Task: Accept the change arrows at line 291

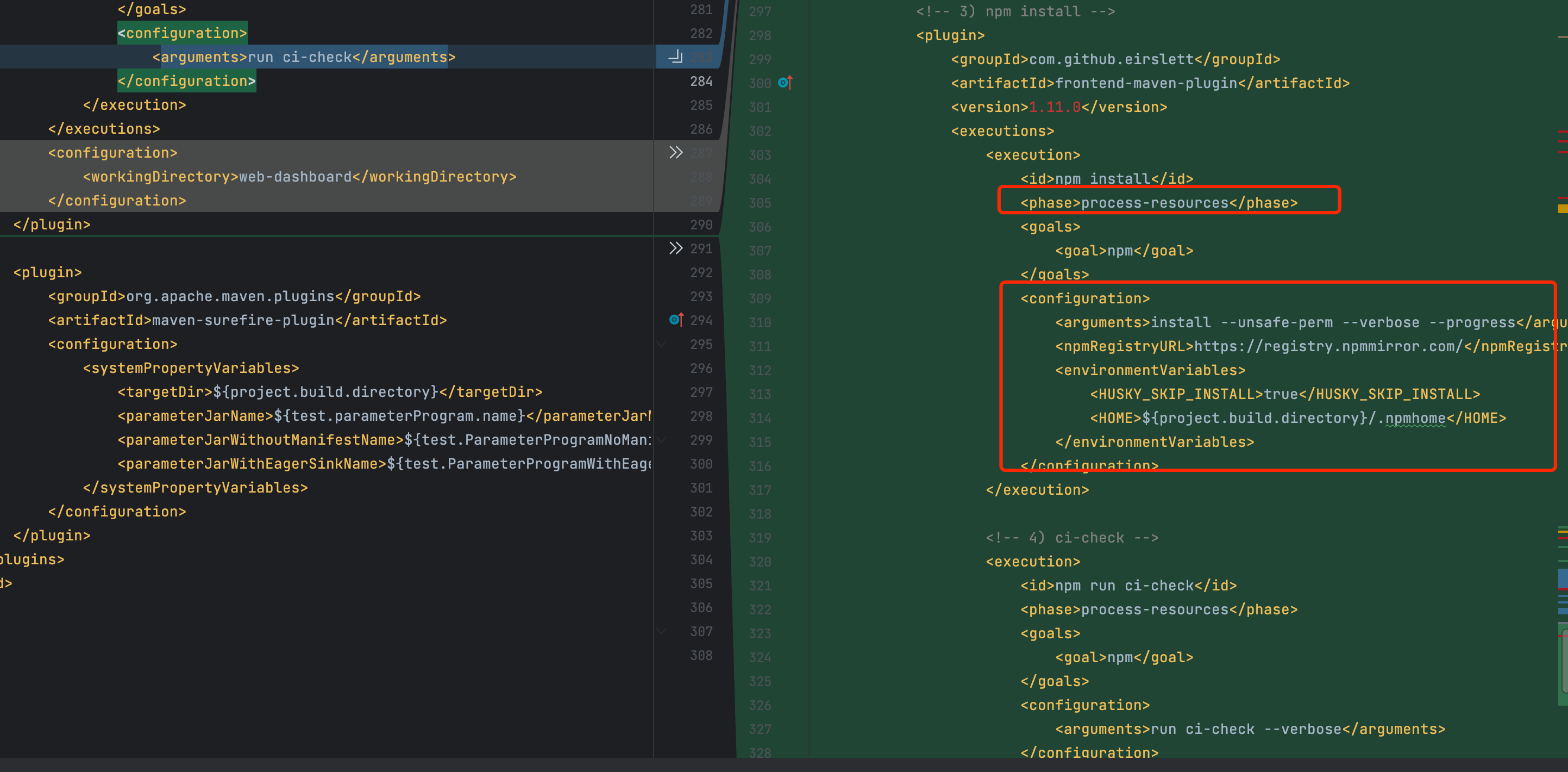Action: (676, 248)
